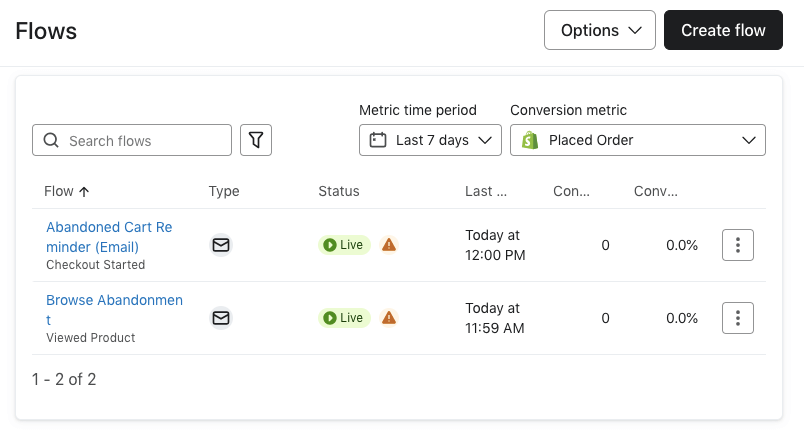Open the three-dot menu for Abandoned Cart Reminder
Screen dimensions: 804x430
[738, 245]
